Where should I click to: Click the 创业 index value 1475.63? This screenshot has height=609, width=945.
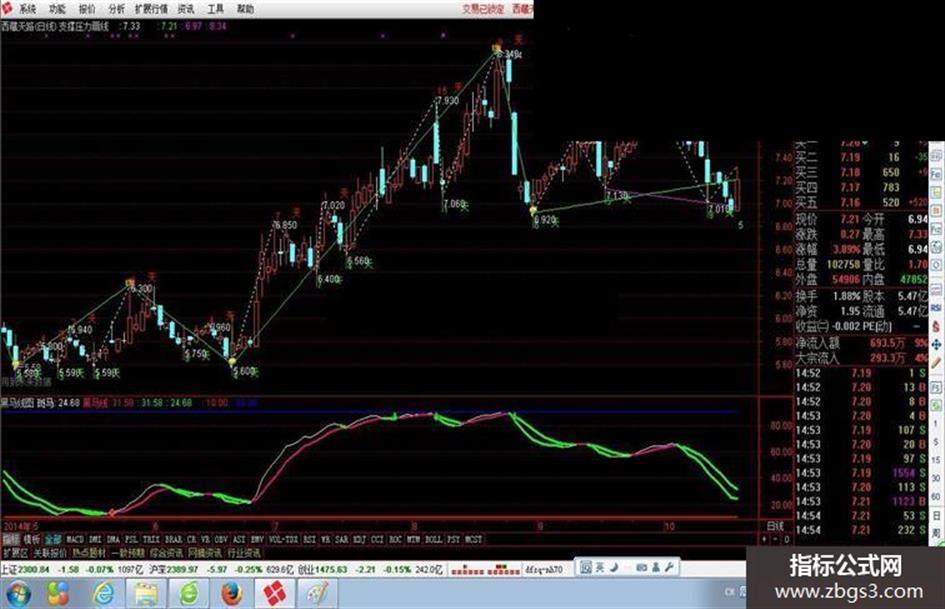pyautogui.click(x=331, y=569)
